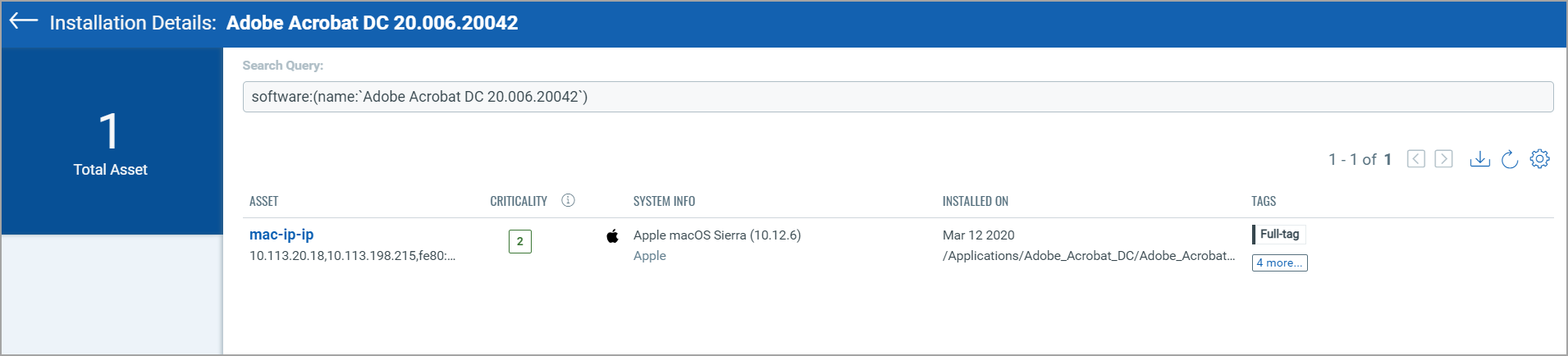
Task: Sort by the SYSTEM INFO column header
Action: coord(664,201)
